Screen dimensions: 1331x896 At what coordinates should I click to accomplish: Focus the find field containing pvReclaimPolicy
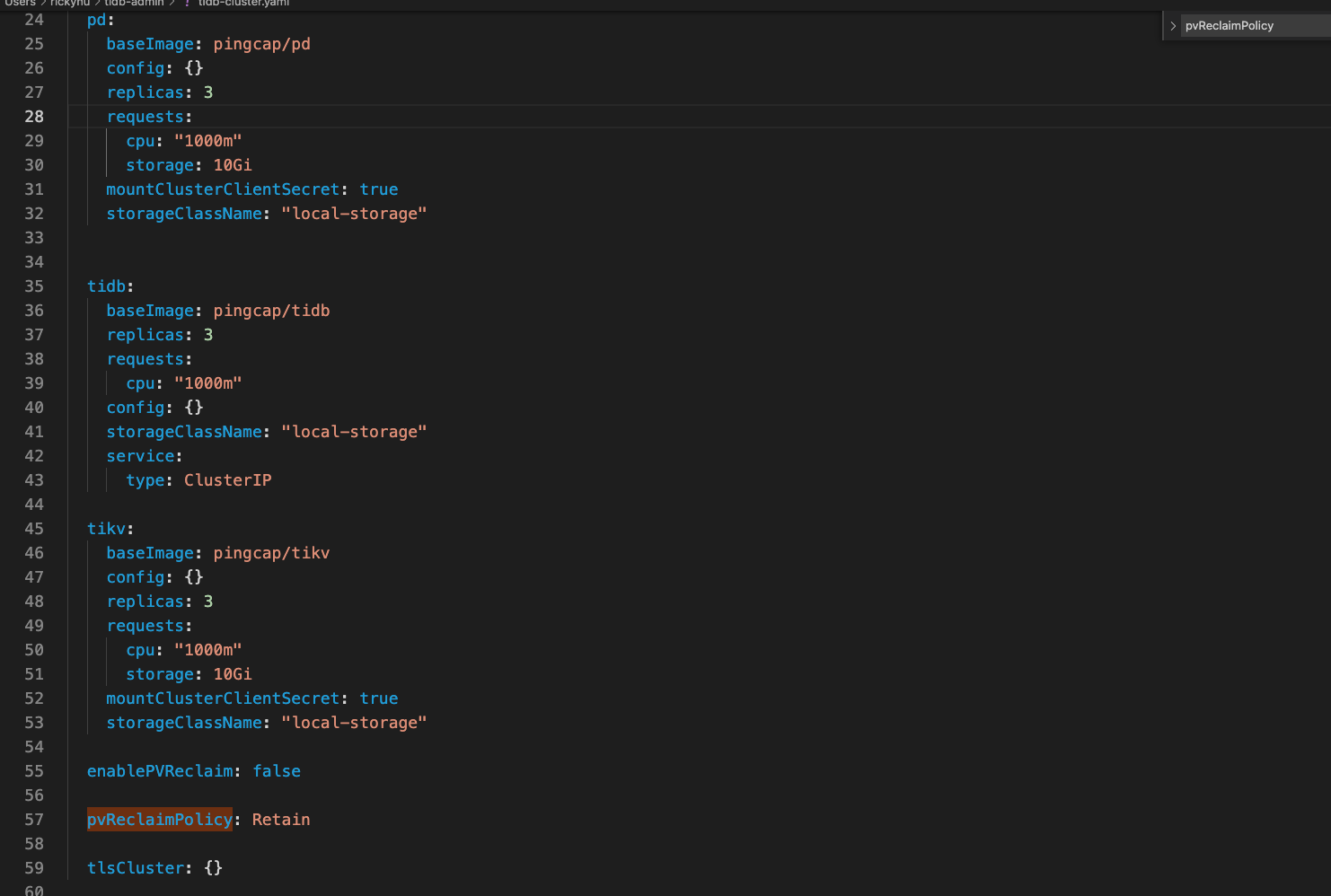point(1256,26)
